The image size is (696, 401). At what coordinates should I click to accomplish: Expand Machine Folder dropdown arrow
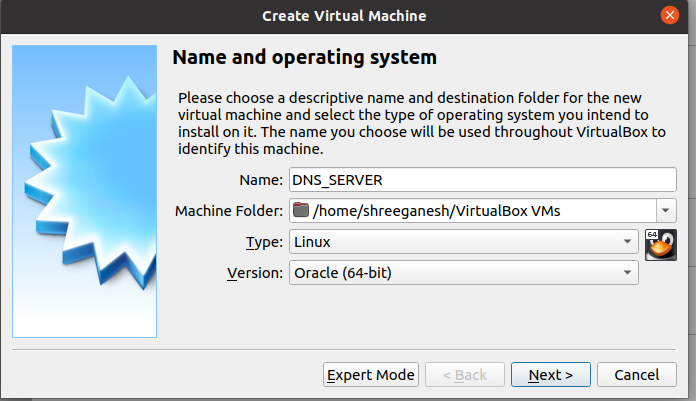point(666,210)
